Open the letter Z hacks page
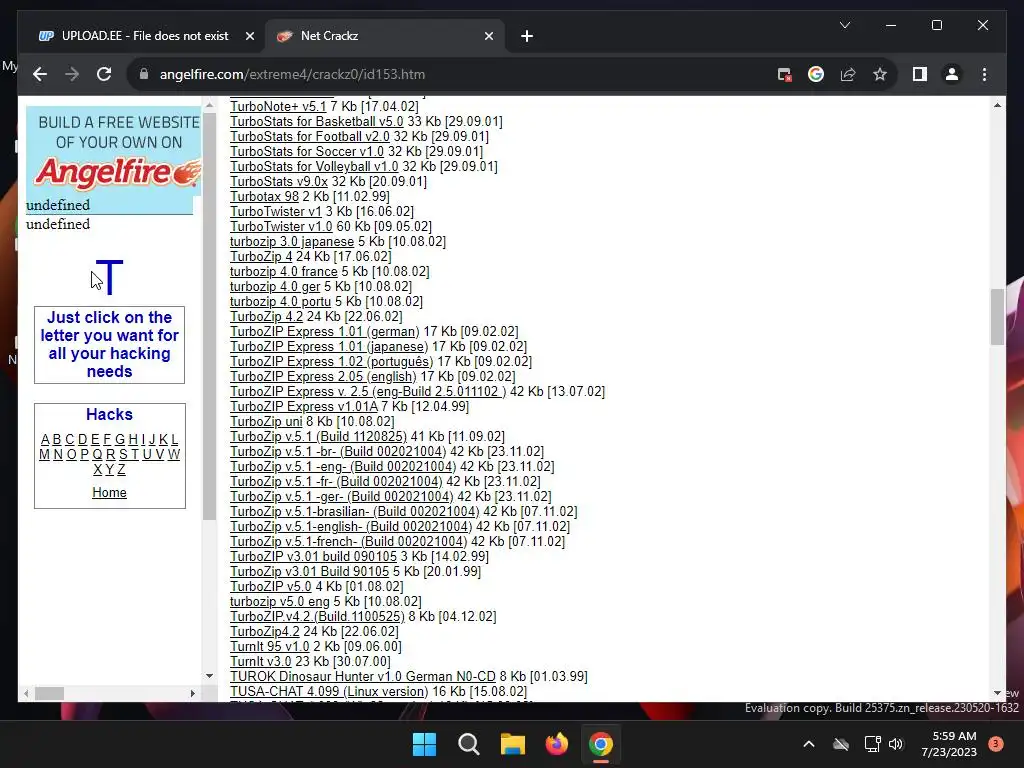Screen dimensions: 1024x768 click(x=121, y=470)
